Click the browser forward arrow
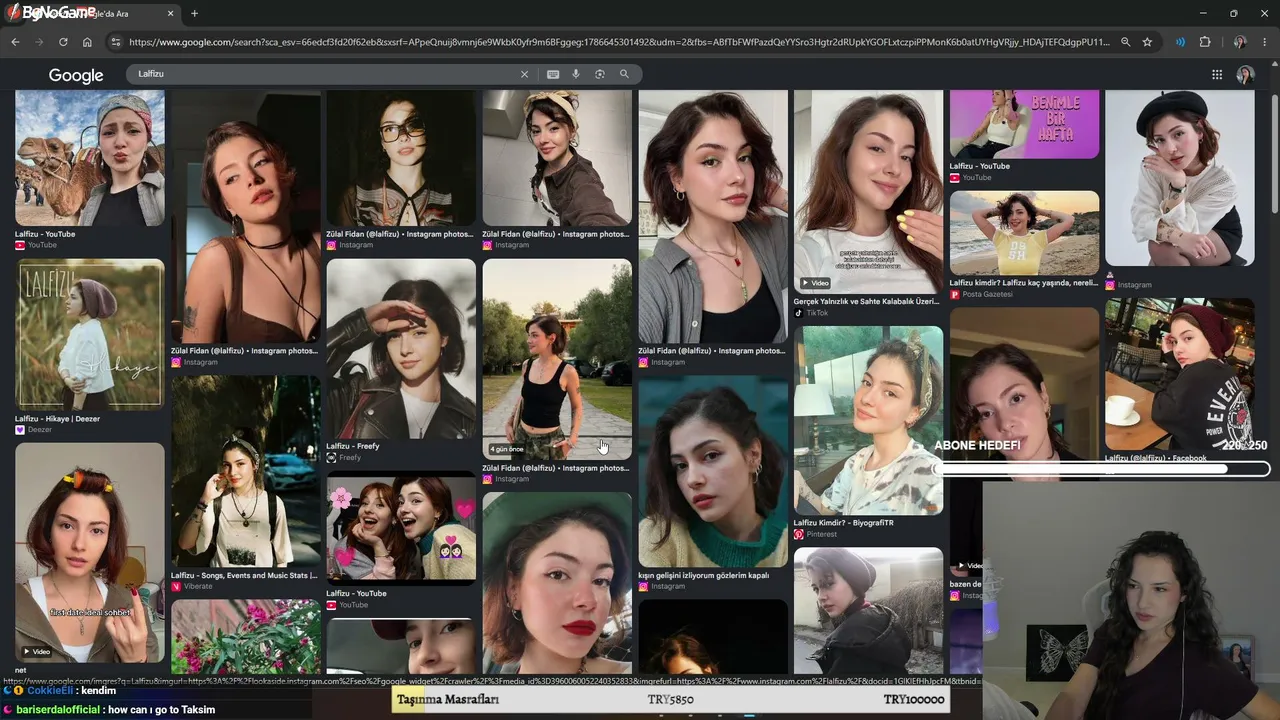 pyautogui.click(x=39, y=42)
